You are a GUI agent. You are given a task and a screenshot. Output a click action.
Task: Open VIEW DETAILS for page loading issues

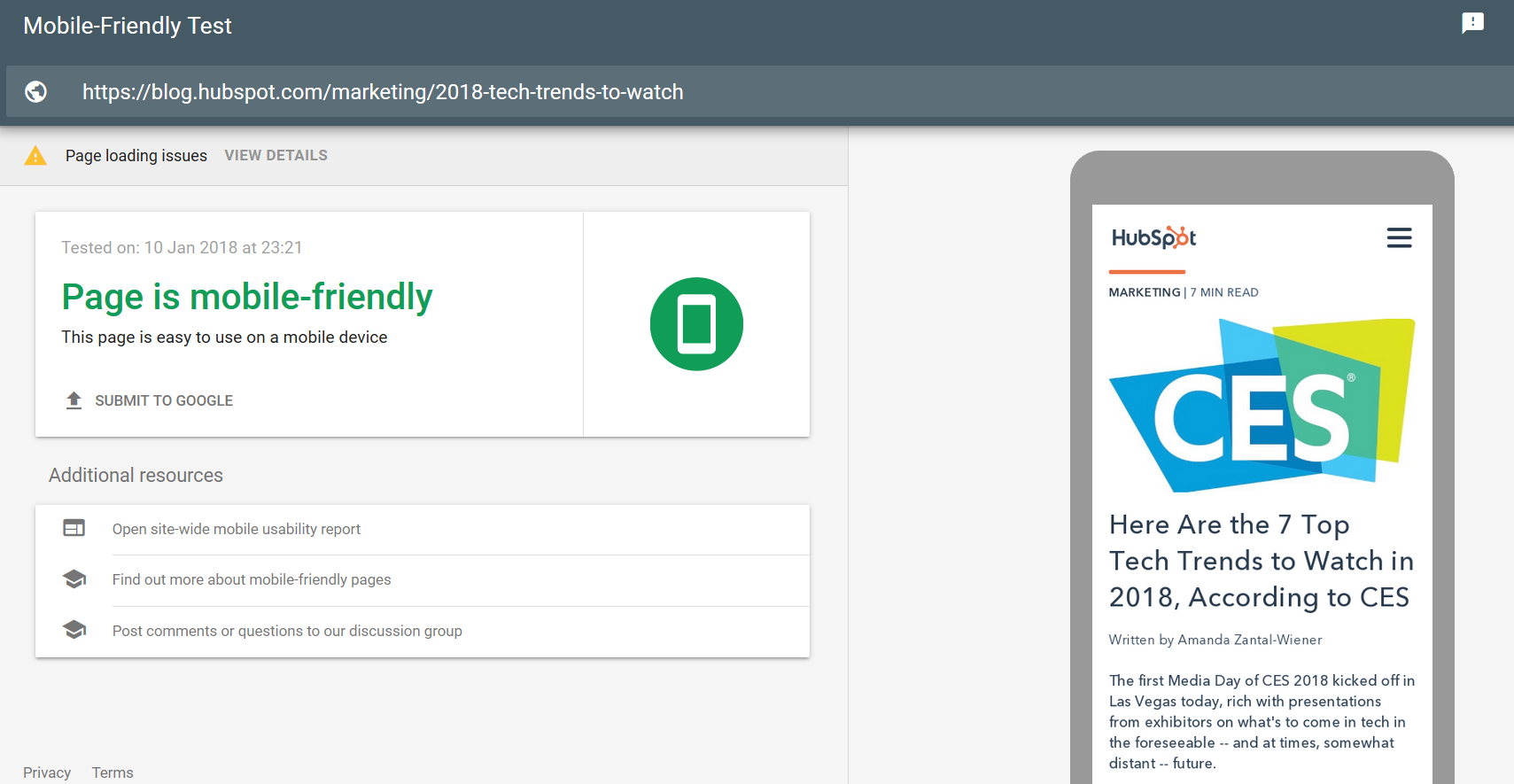[x=276, y=156]
